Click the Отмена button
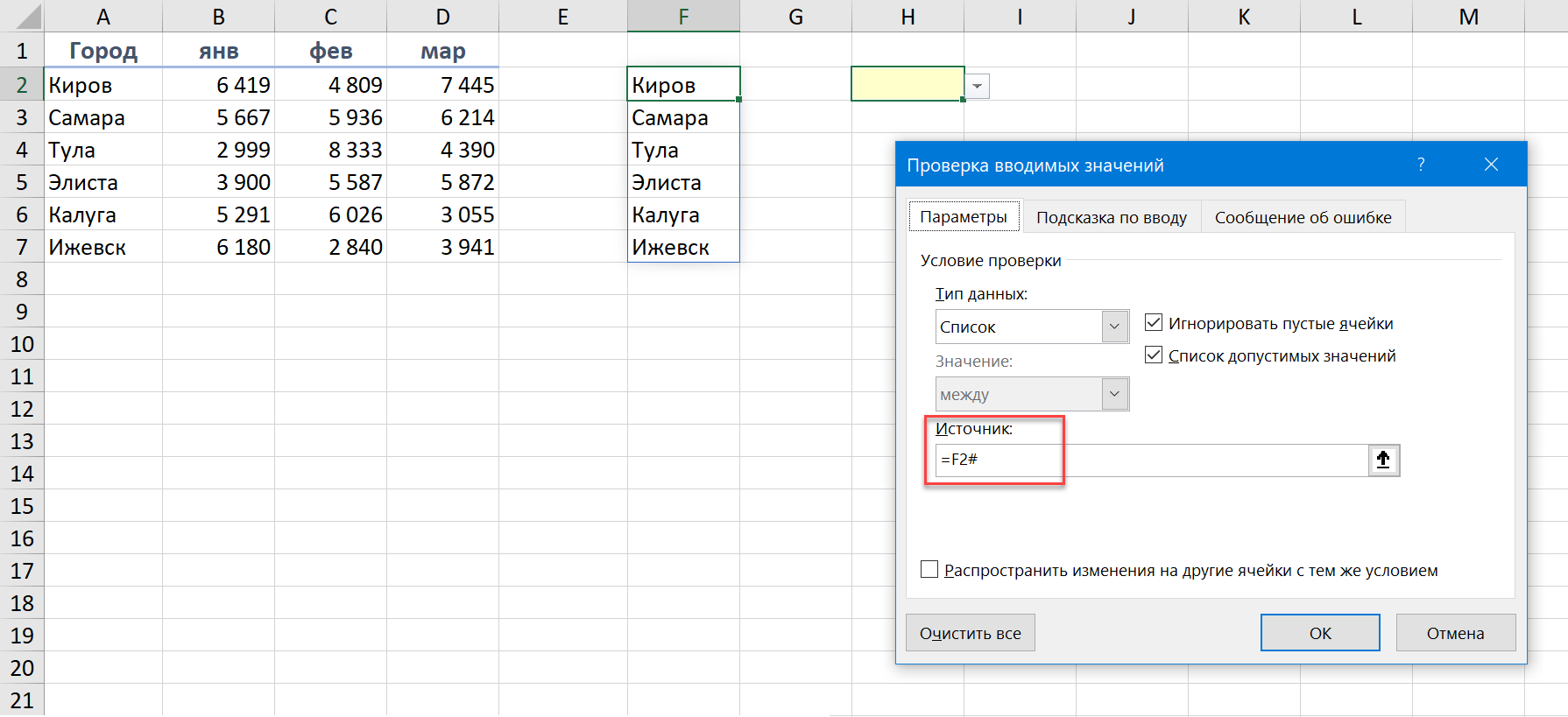Viewport: 1568px width, 717px height. (x=1455, y=633)
